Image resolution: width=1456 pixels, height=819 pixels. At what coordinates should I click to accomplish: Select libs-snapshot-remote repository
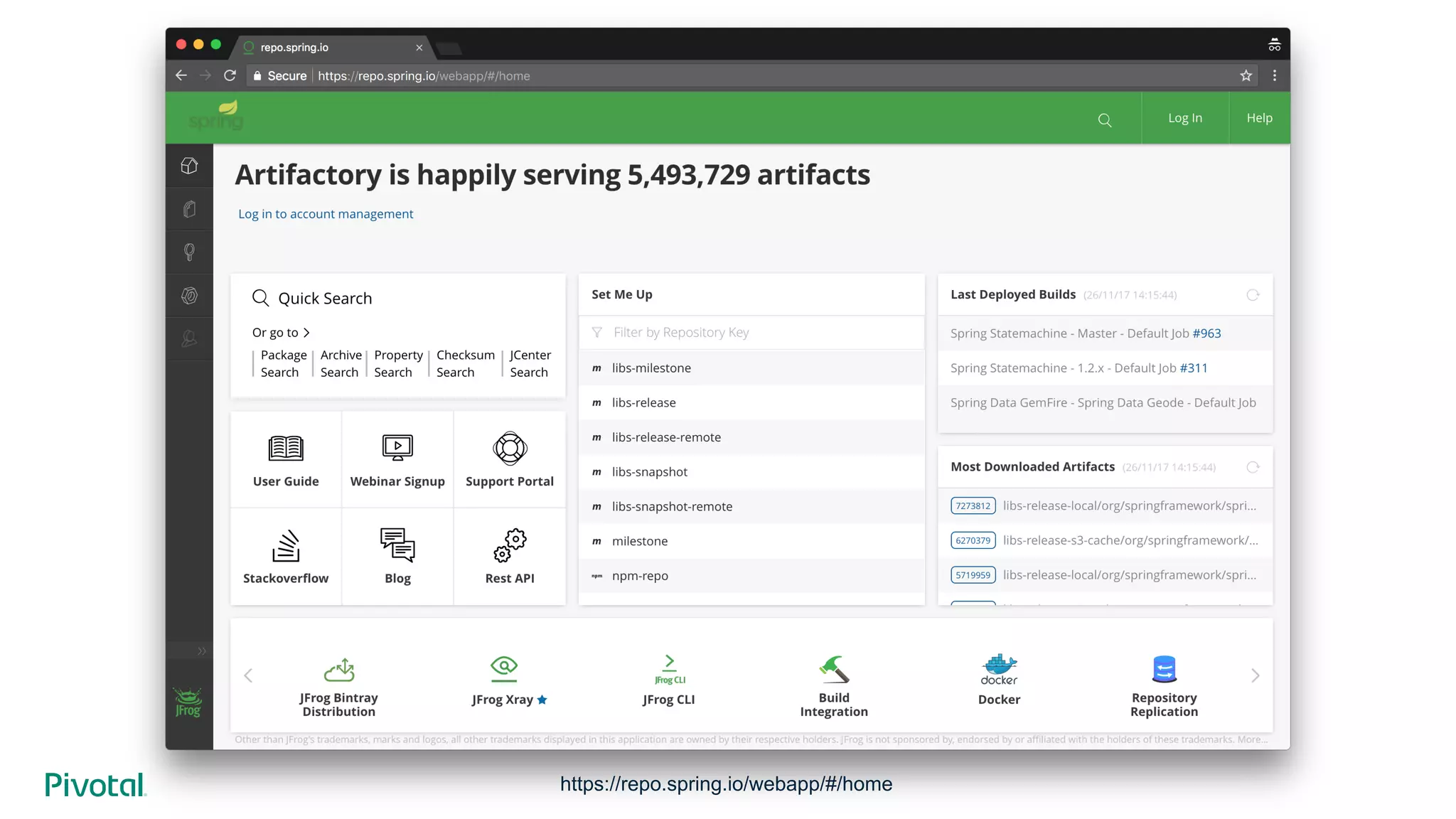[x=751, y=507]
